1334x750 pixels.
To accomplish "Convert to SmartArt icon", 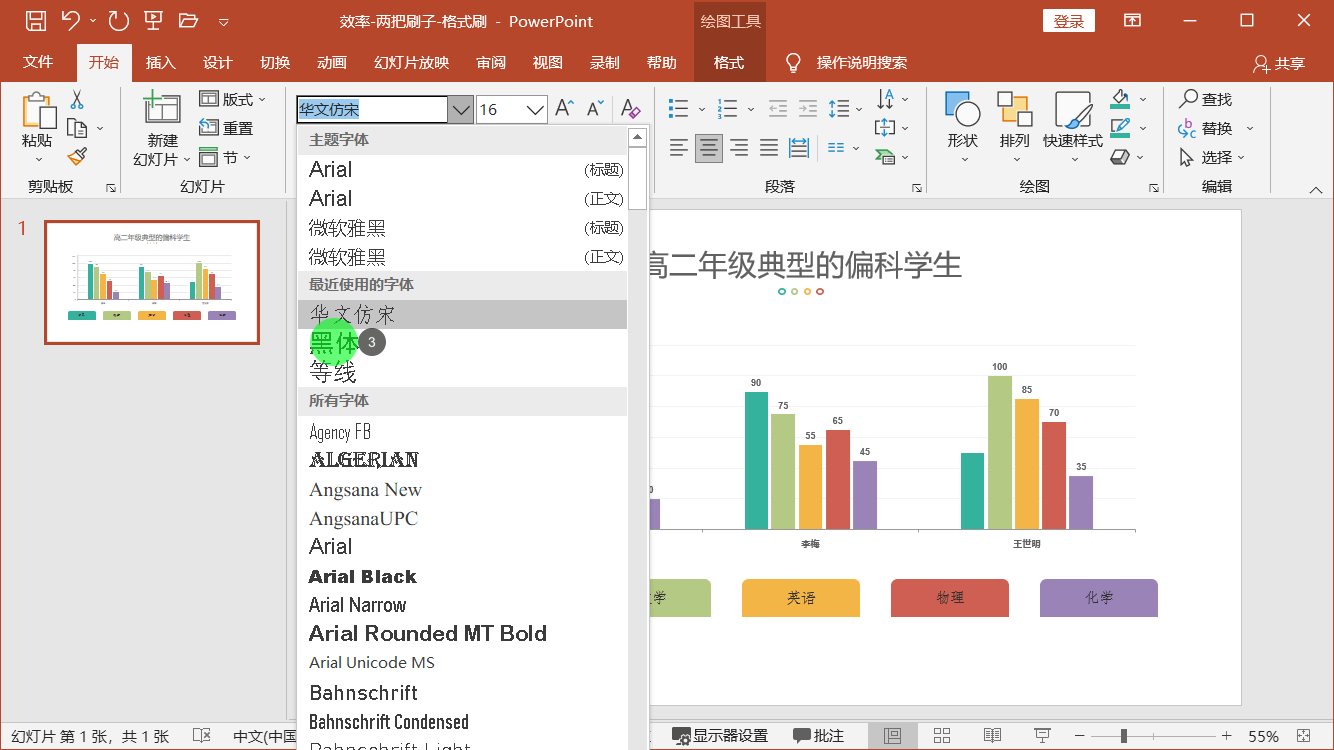I will (892, 157).
